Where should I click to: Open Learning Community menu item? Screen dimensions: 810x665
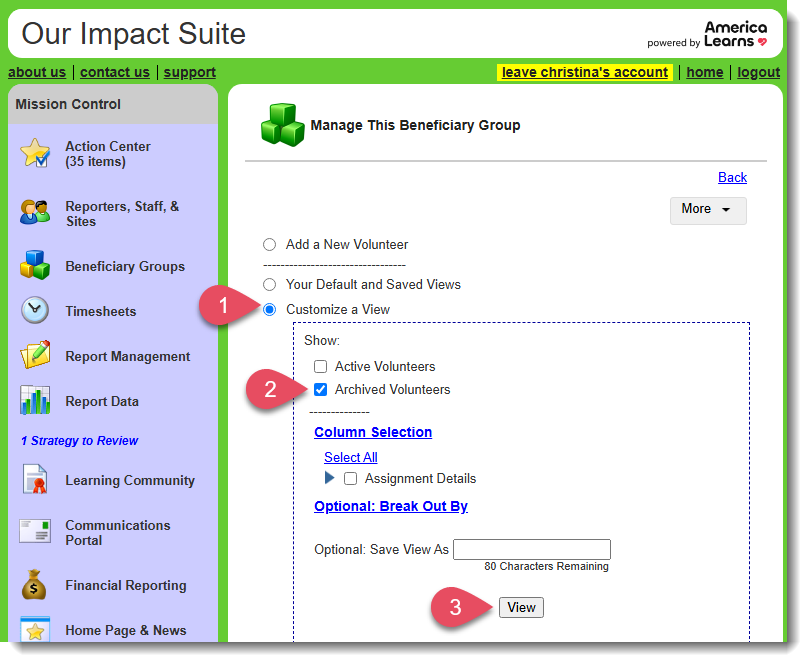click(x=130, y=481)
